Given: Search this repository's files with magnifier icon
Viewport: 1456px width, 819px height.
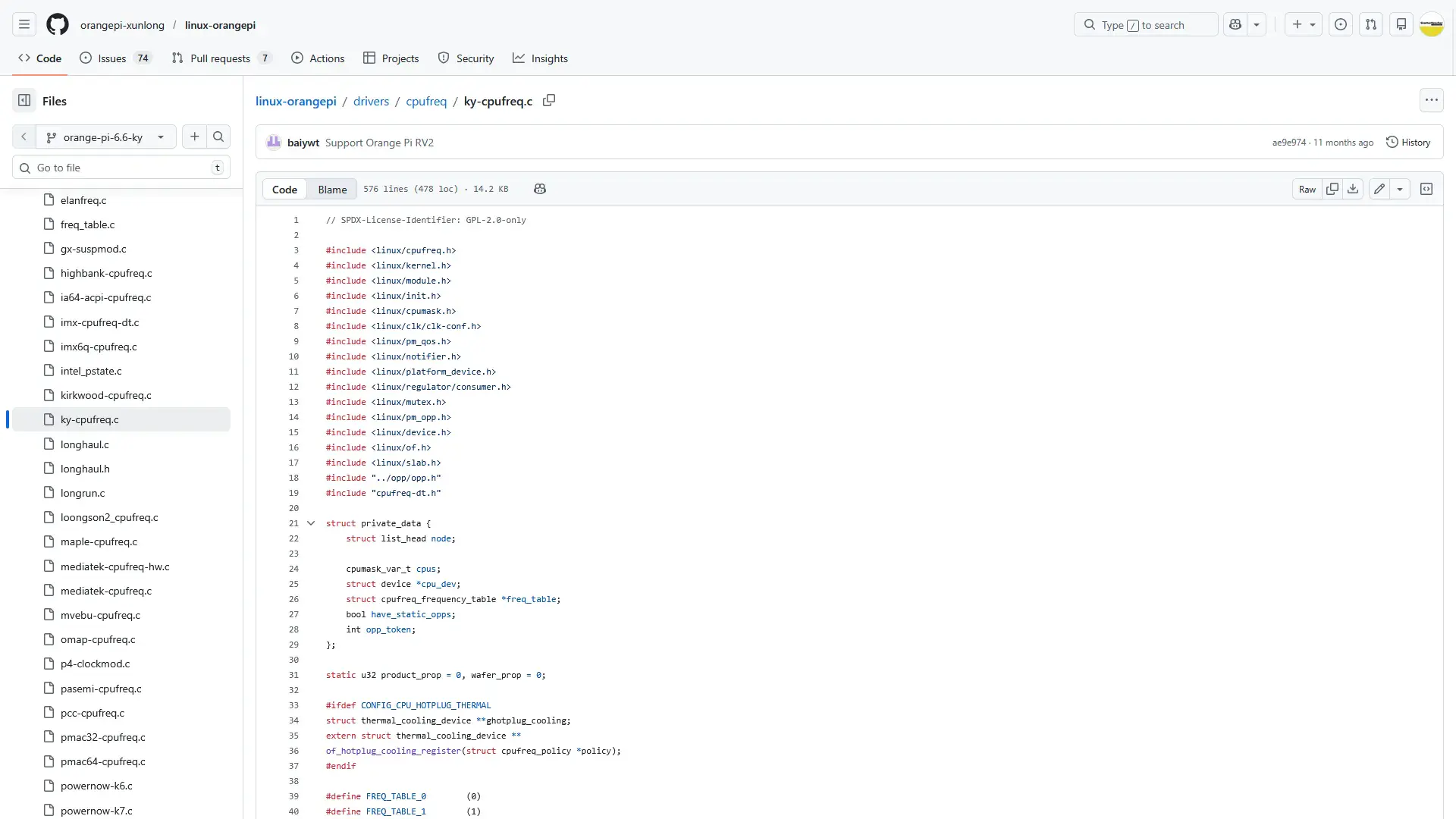Looking at the screenshot, I should click(x=218, y=137).
